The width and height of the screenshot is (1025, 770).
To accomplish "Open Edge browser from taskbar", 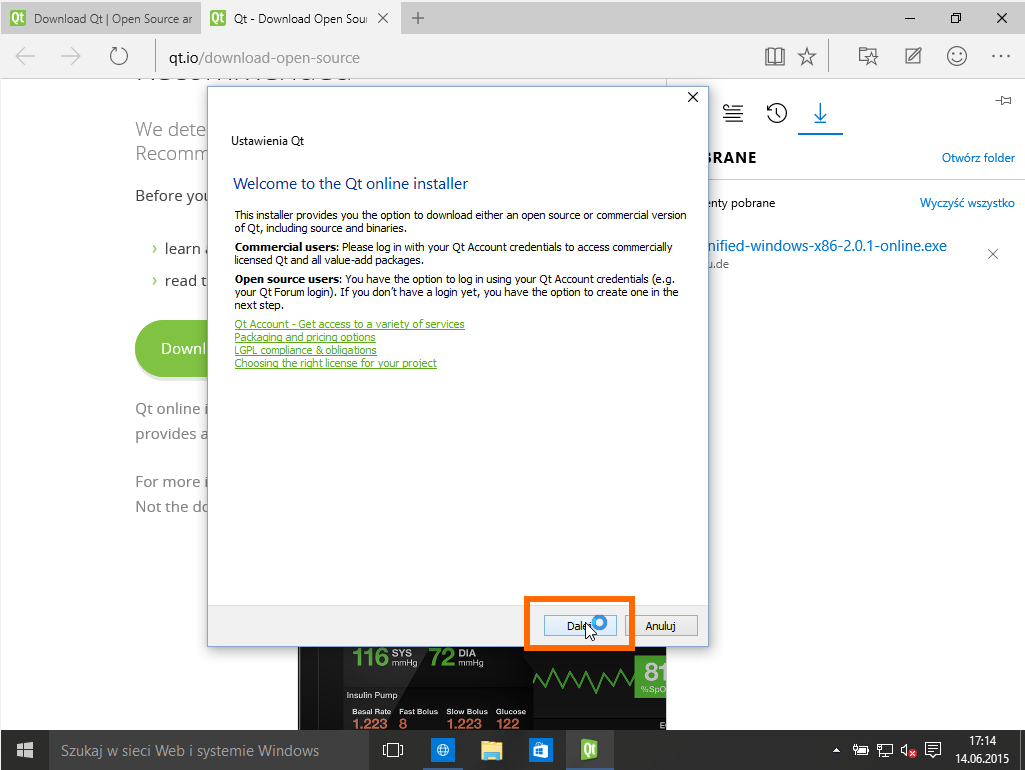I will click(x=443, y=750).
